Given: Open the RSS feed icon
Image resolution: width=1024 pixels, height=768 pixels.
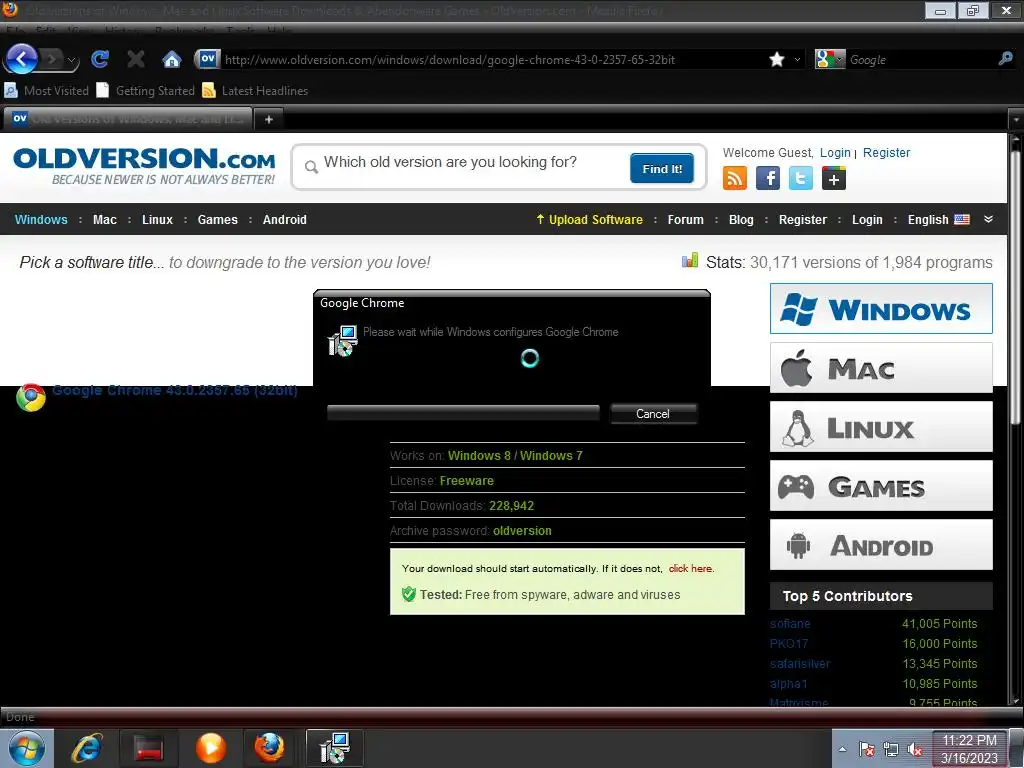Looking at the screenshot, I should [735, 178].
